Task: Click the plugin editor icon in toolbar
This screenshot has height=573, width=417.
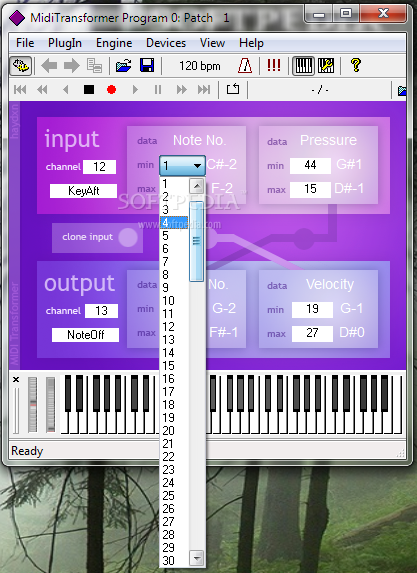Action: (x=20, y=66)
